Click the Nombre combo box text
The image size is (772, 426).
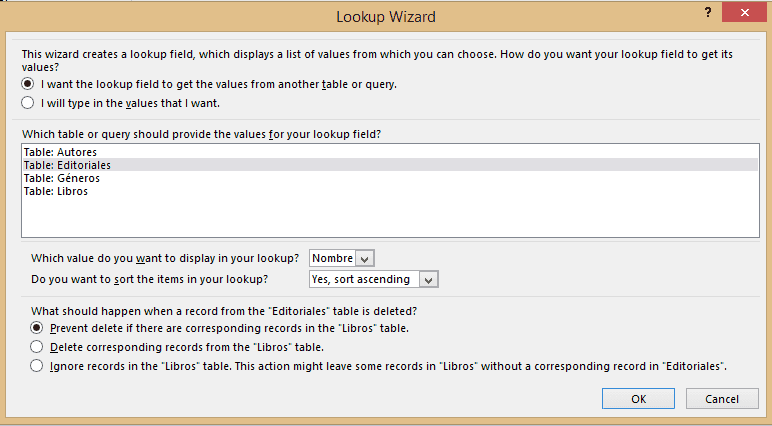point(332,258)
